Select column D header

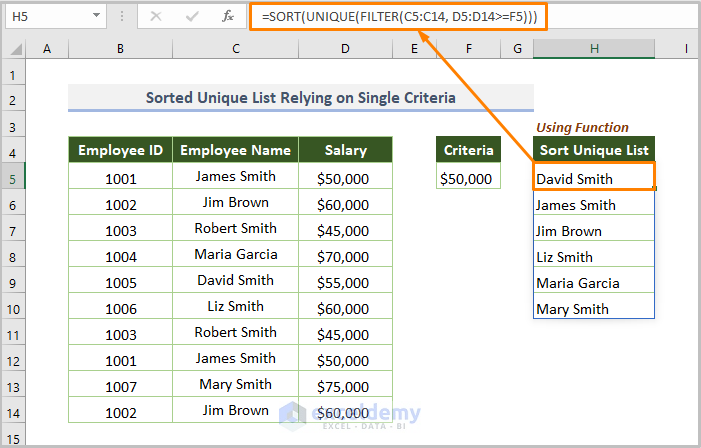pyautogui.click(x=345, y=48)
